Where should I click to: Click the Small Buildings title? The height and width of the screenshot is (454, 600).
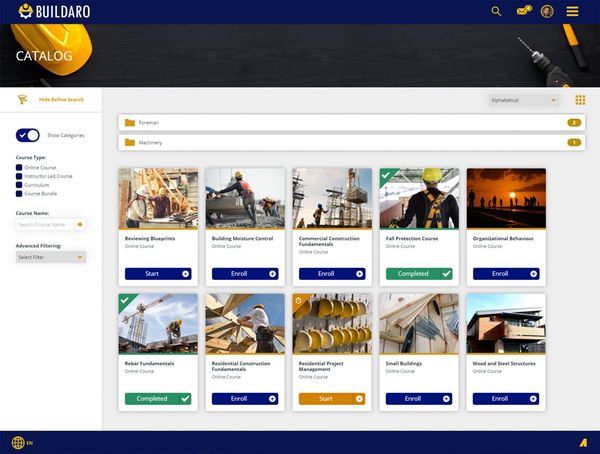point(404,364)
